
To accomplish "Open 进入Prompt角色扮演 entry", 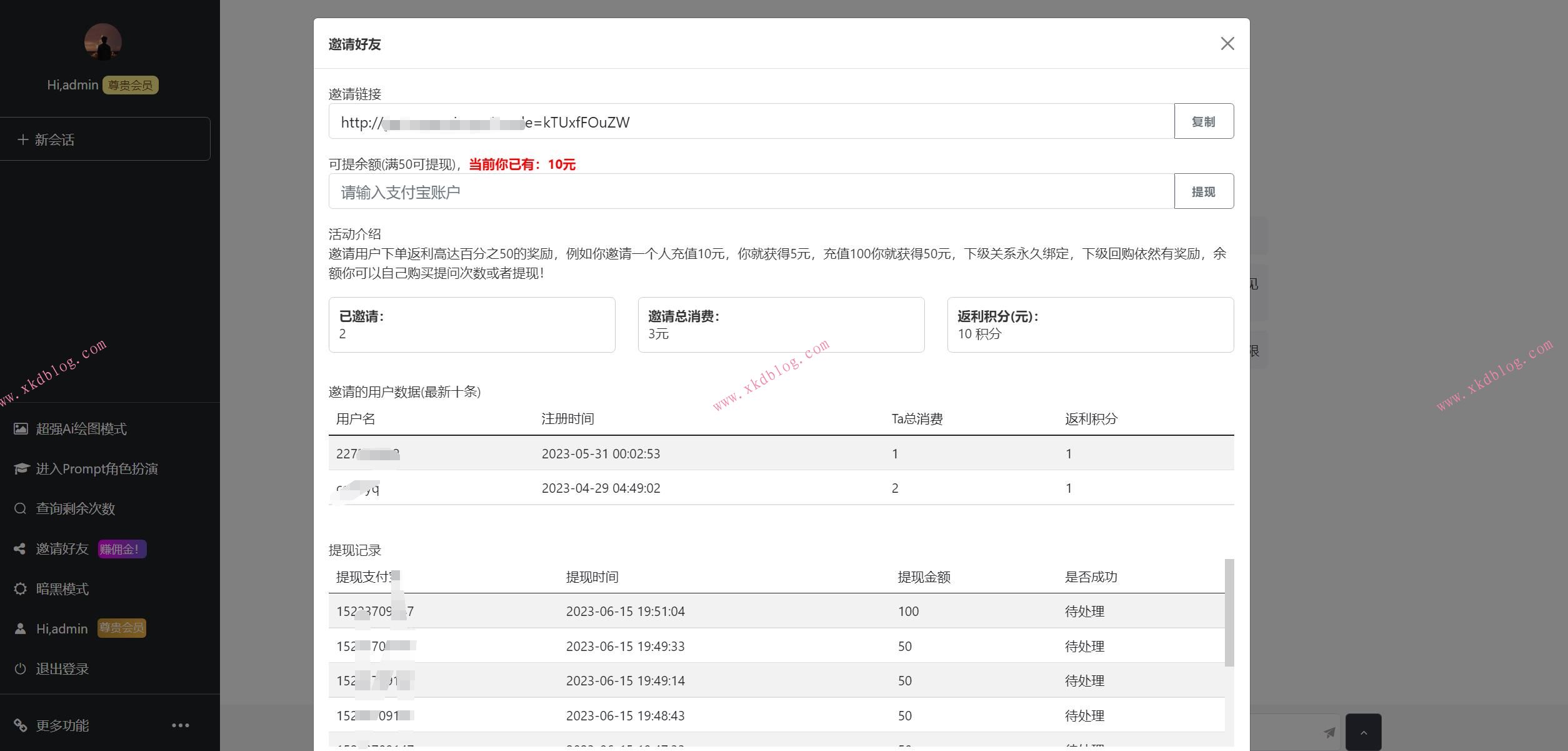I will [x=97, y=468].
